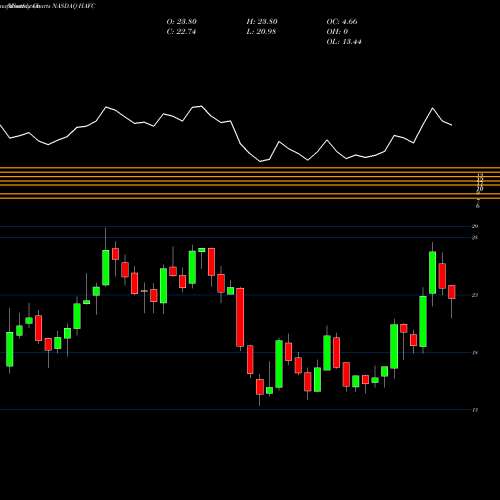Viewport: 500px width, 500px height.
Task: Click the tallest red candle in mid-chart
Action: (x=240, y=317)
